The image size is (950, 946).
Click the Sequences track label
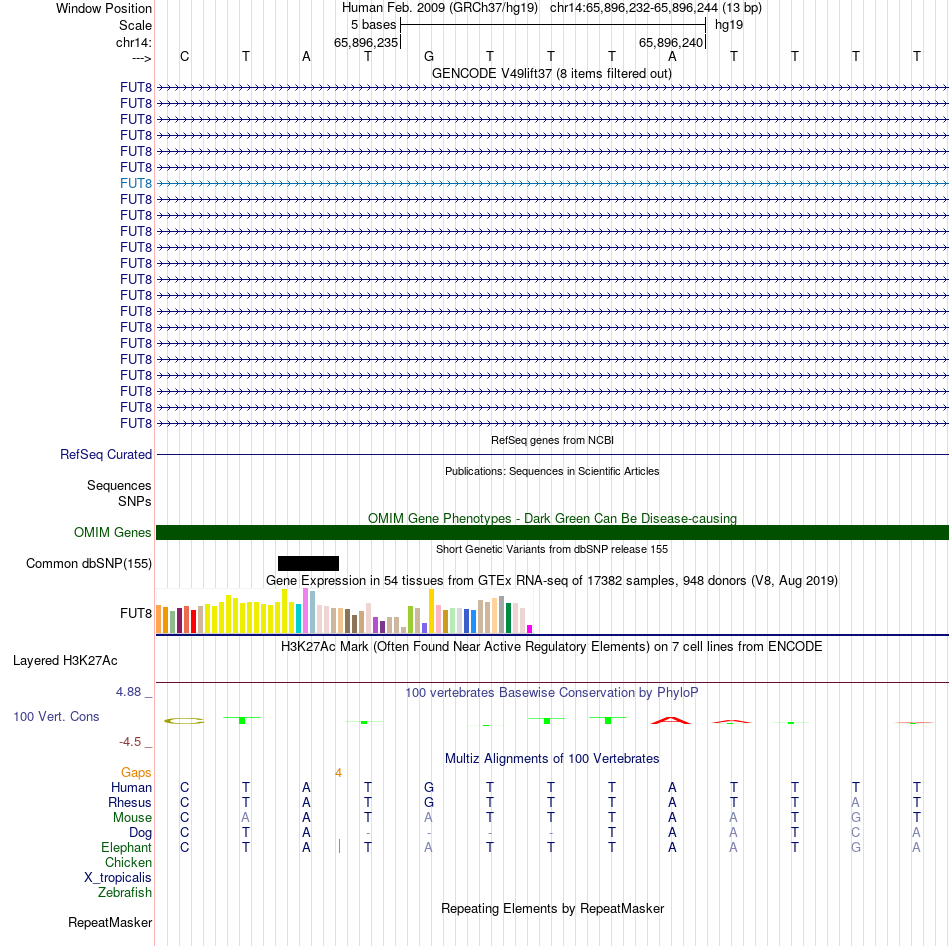119,485
